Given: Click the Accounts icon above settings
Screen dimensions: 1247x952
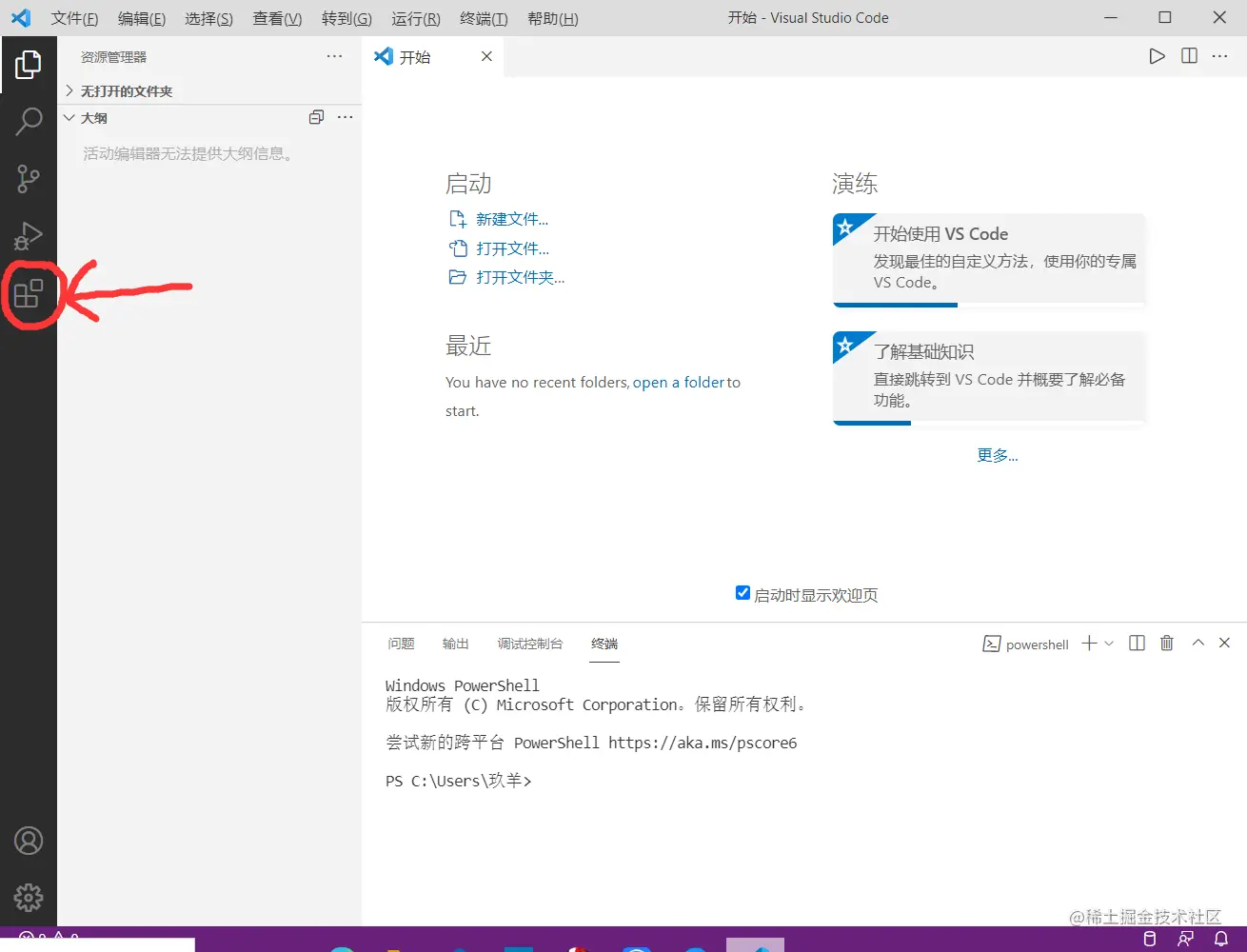Looking at the screenshot, I should [x=29, y=841].
